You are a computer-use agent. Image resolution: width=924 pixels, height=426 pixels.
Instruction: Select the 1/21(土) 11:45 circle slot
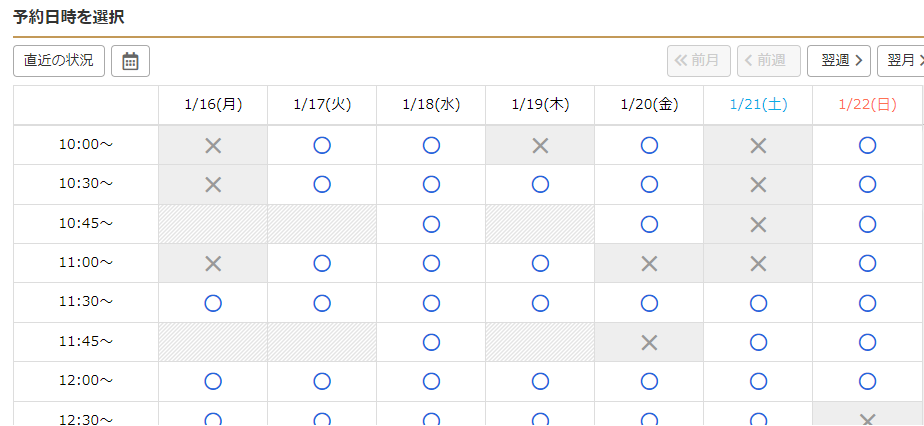[x=758, y=342]
